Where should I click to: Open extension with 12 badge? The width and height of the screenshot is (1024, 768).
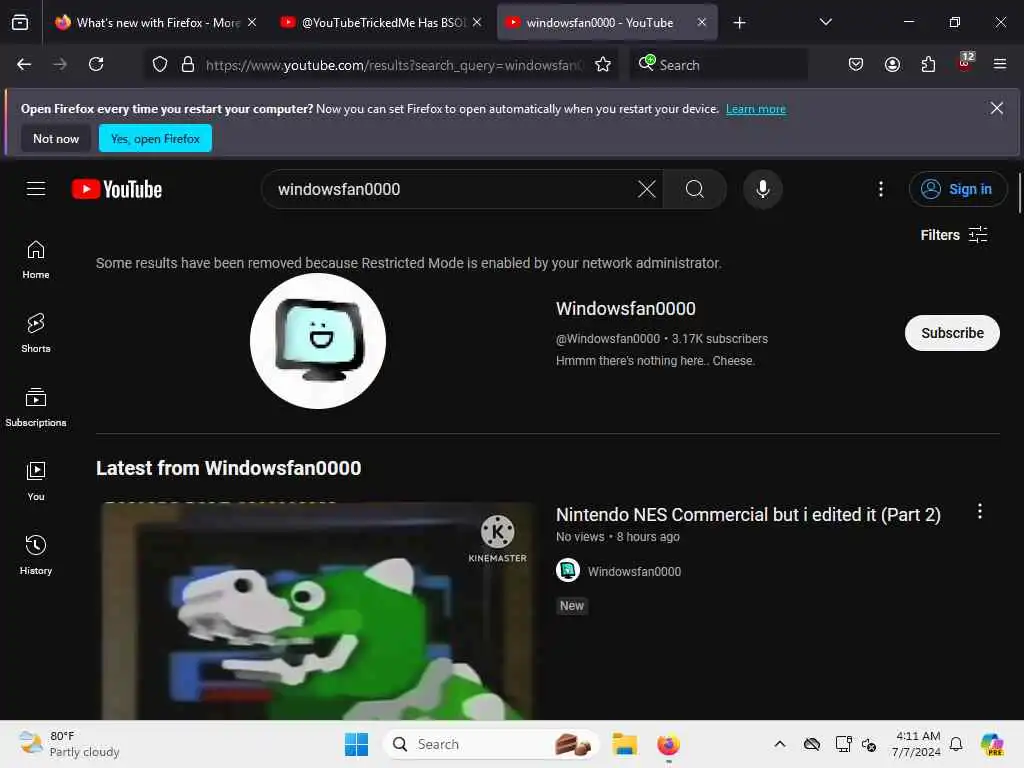[965, 63]
